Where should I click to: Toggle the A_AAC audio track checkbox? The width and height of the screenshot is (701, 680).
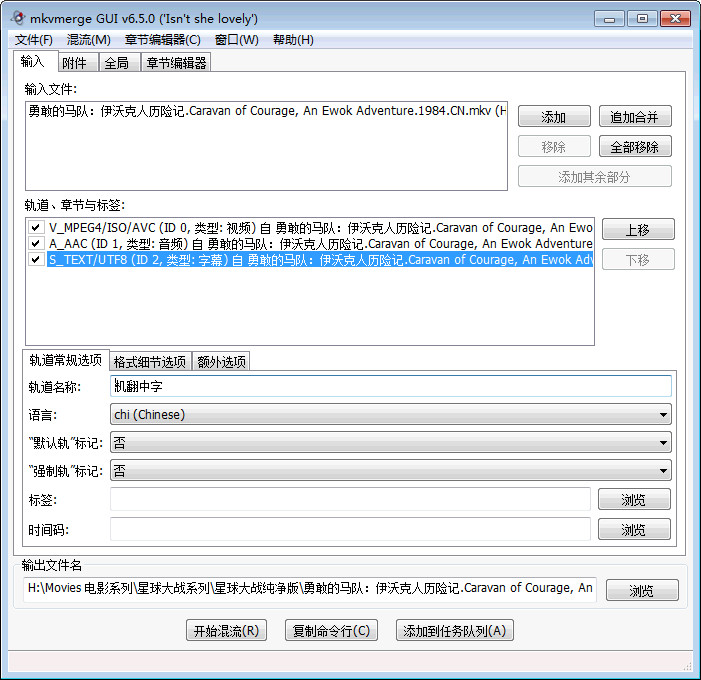tap(36, 243)
